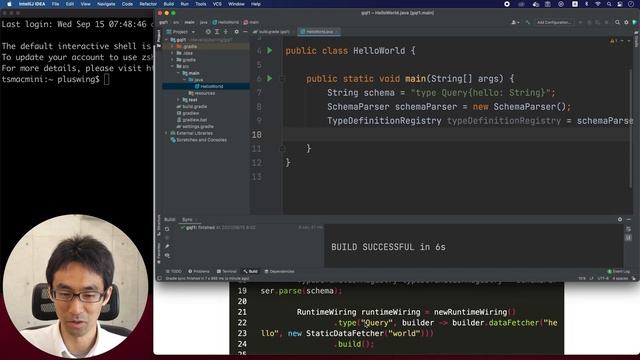Click Expand All in Project panel toolbar
The image size is (640, 360).
[217, 31]
